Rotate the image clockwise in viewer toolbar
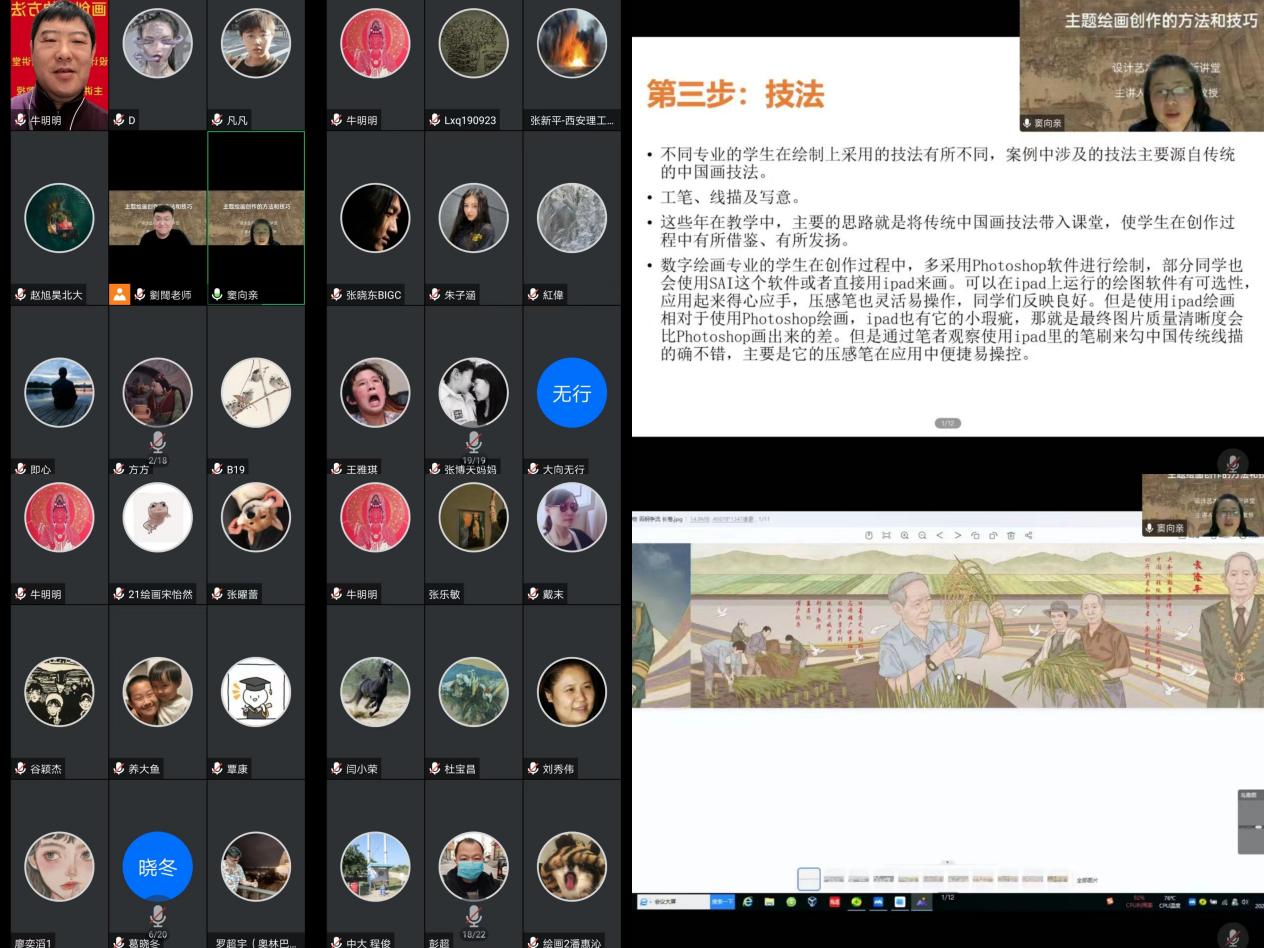The image size is (1264, 948). click(x=993, y=536)
